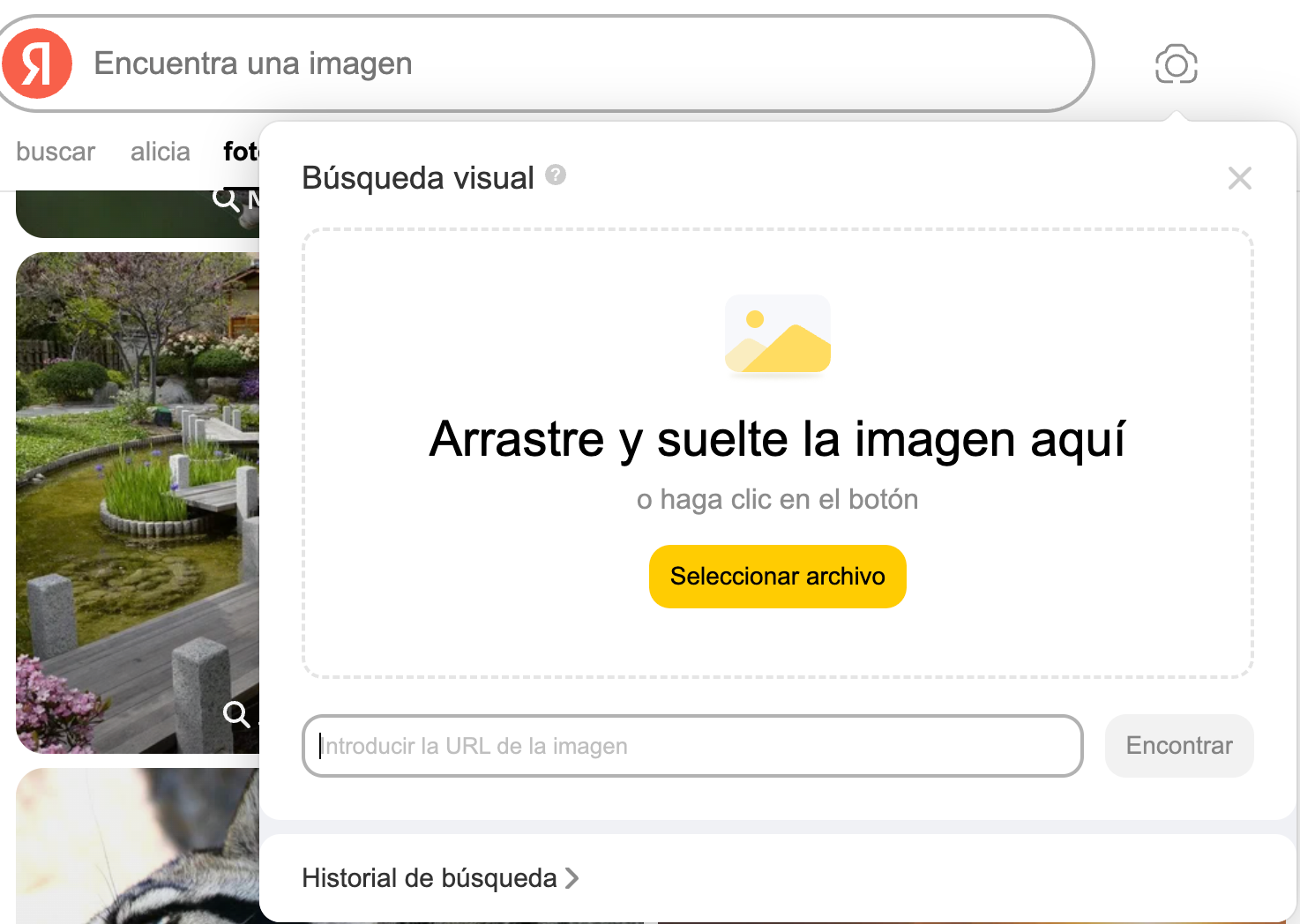Click the Encontrar button
Image resolution: width=1300 pixels, height=924 pixels.
pyautogui.click(x=1178, y=746)
